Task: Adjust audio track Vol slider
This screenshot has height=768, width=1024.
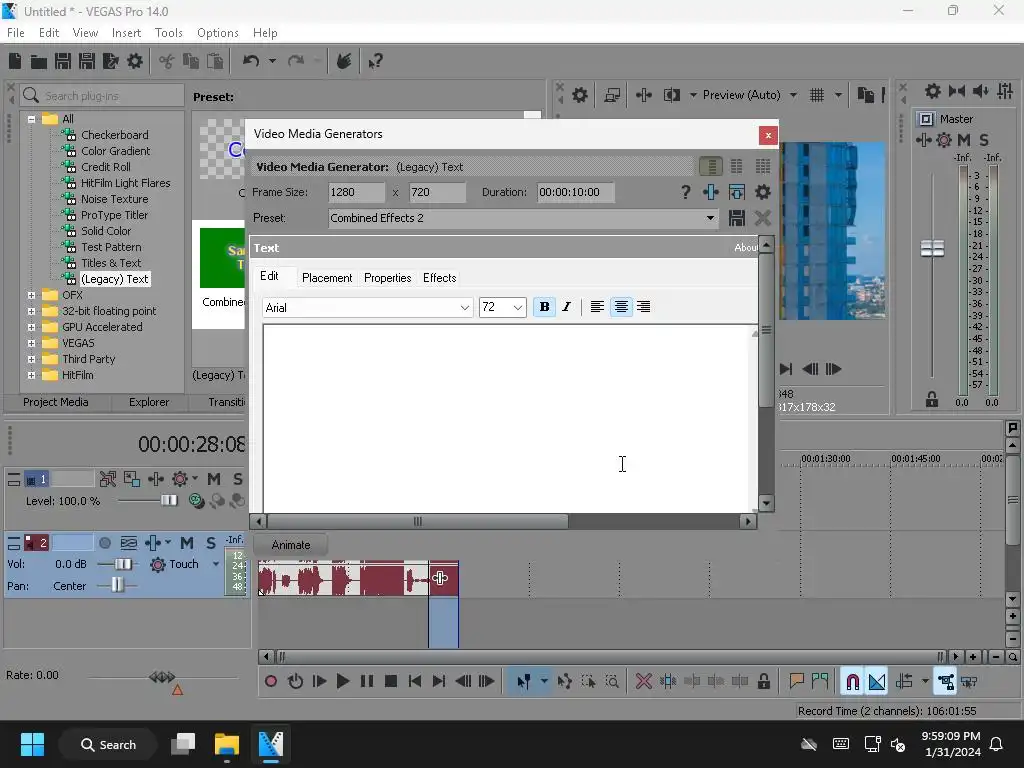Action: [x=123, y=564]
